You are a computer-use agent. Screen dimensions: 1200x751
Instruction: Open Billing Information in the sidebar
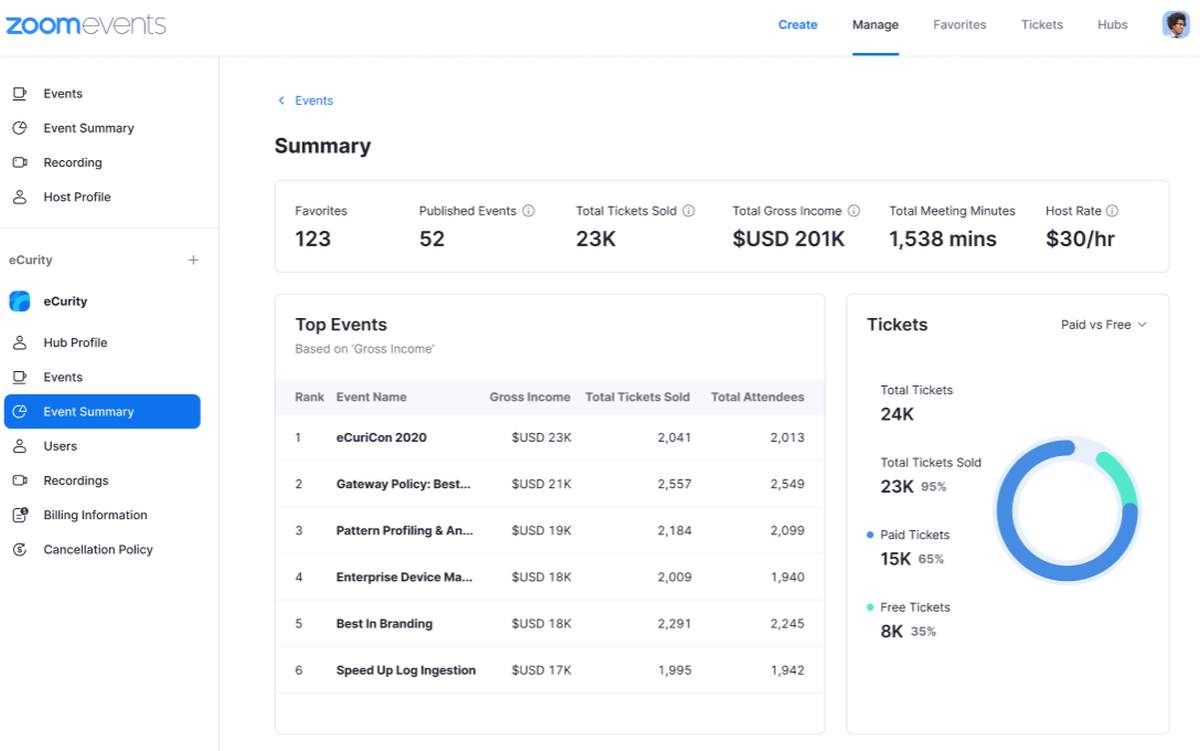click(x=95, y=515)
